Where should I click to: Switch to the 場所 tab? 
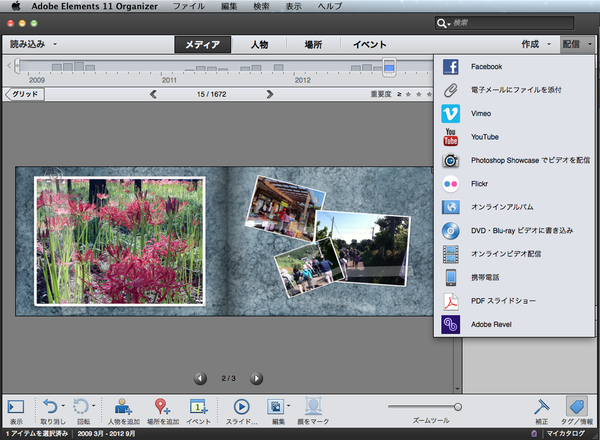(313, 45)
